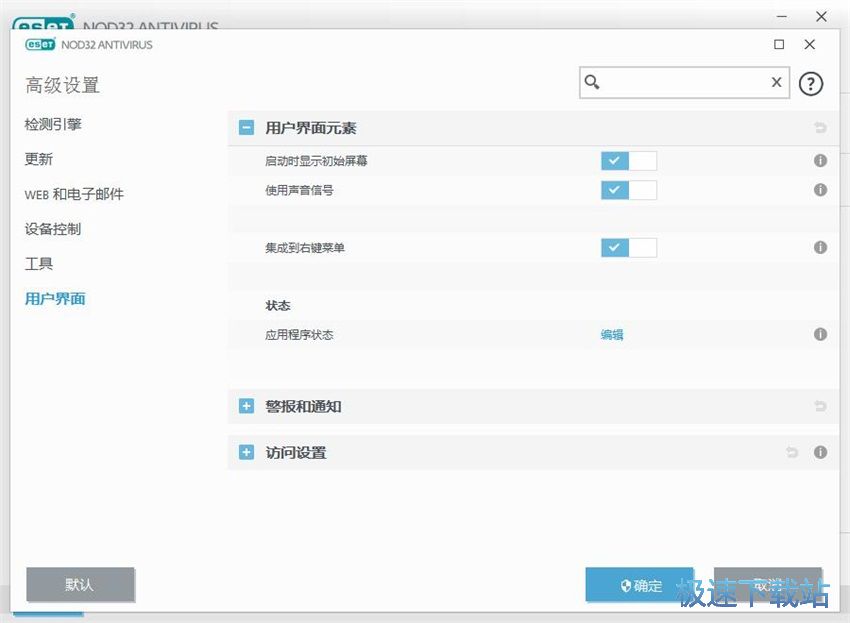
Task: Focus the advanced settings search field
Action: tap(684, 82)
